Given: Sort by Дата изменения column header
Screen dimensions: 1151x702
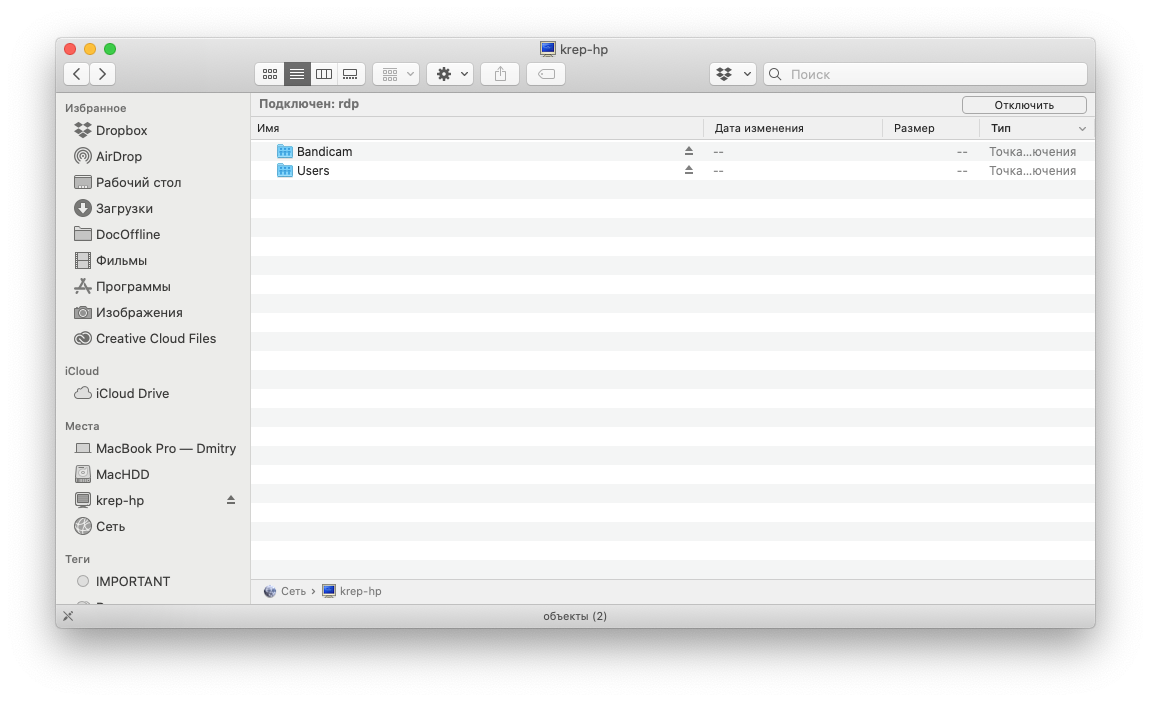Looking at the screenshot, I should coord(759,128).
